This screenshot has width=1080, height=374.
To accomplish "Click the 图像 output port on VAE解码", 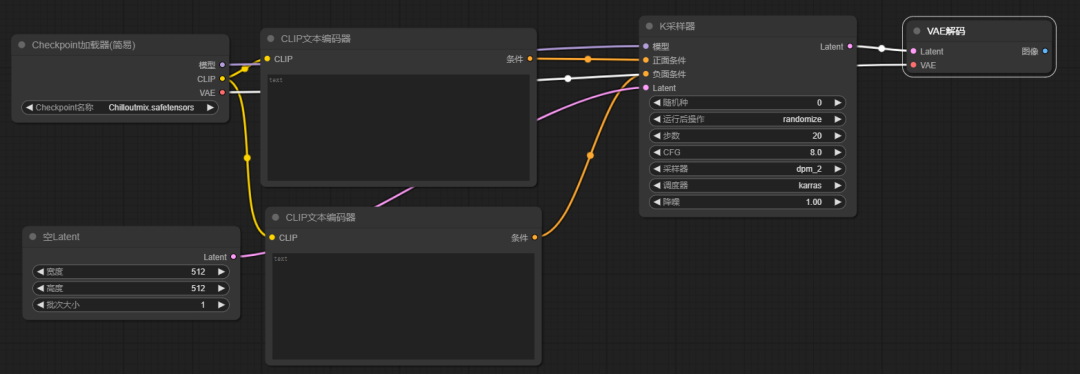I will click(1046, 51).
